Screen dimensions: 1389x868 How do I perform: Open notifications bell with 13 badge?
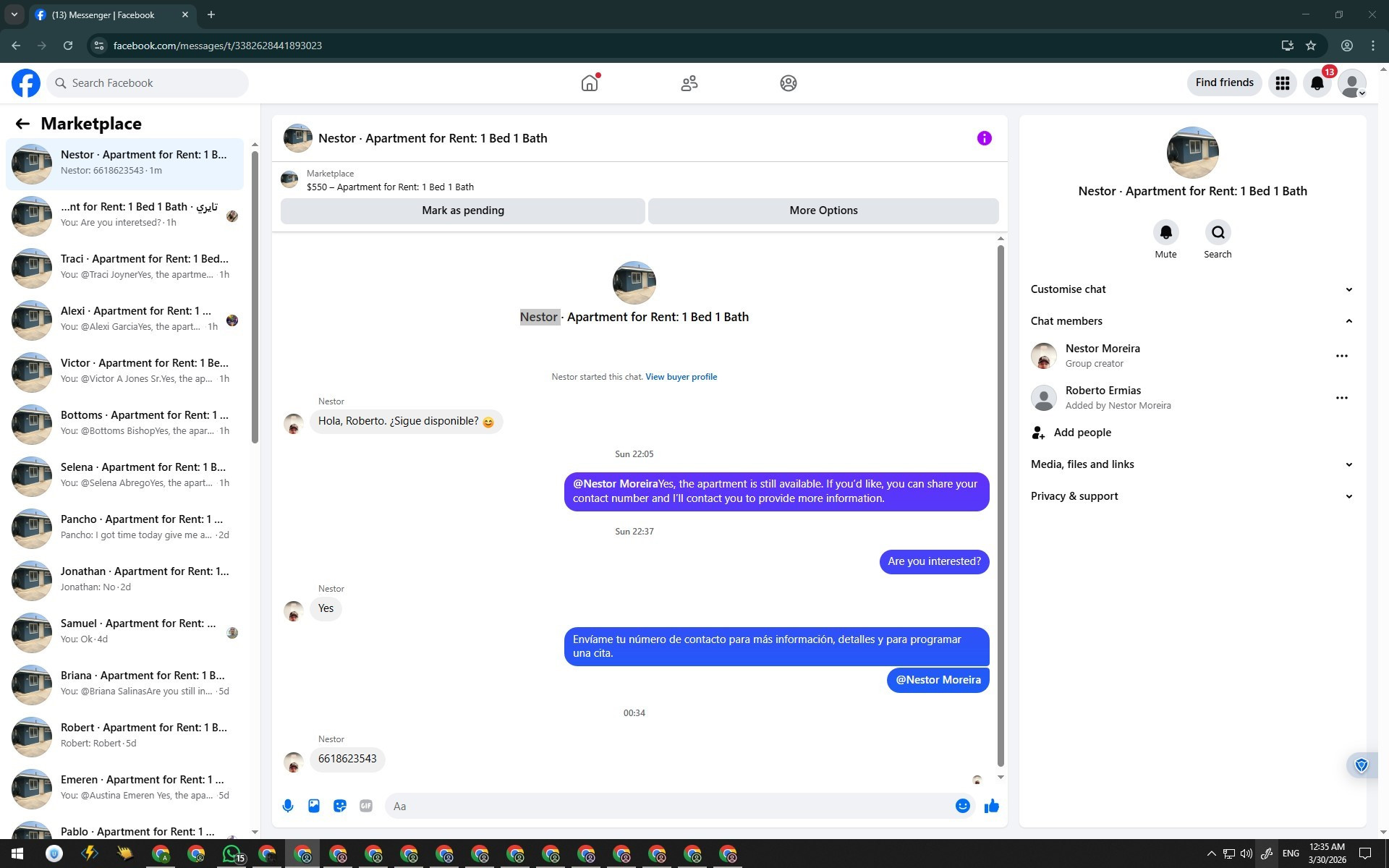[1317, 83]
